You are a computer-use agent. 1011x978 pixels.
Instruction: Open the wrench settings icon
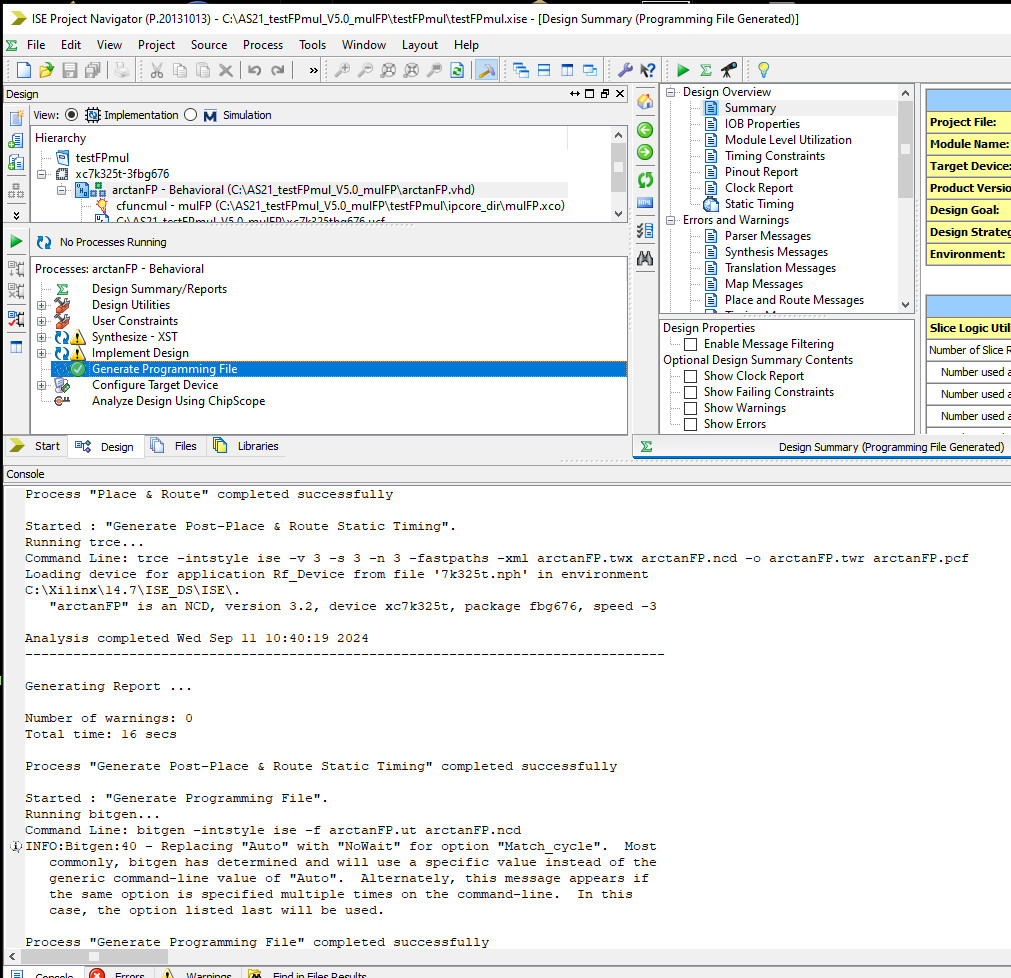[x=625, y=70]
